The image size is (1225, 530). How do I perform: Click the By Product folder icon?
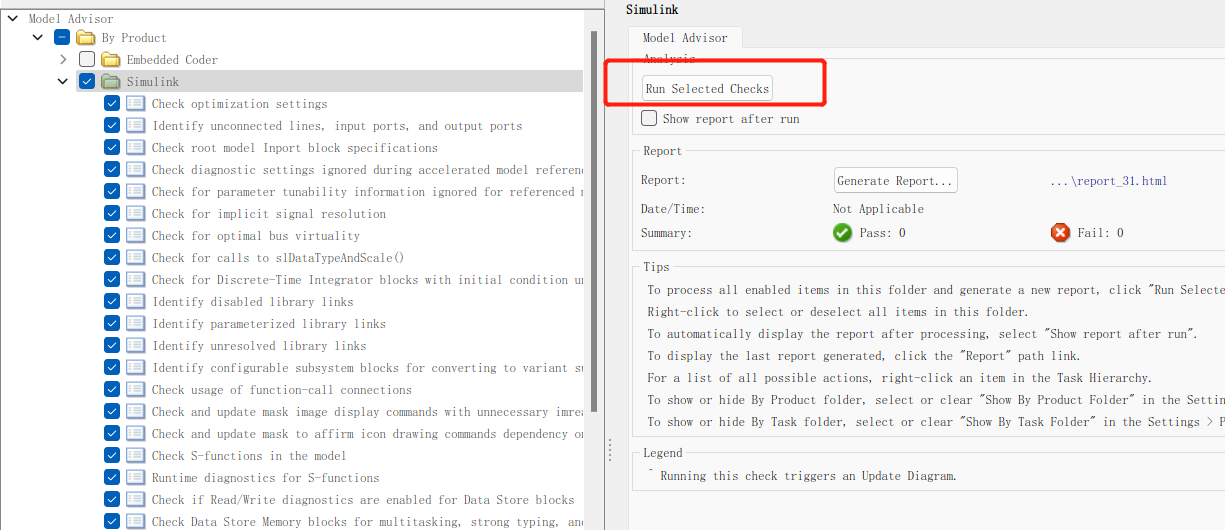point(86,38)
